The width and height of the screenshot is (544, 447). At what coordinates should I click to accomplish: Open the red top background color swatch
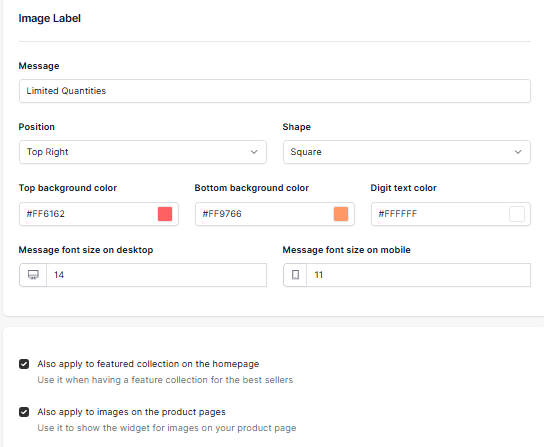[x=165, y=214]
